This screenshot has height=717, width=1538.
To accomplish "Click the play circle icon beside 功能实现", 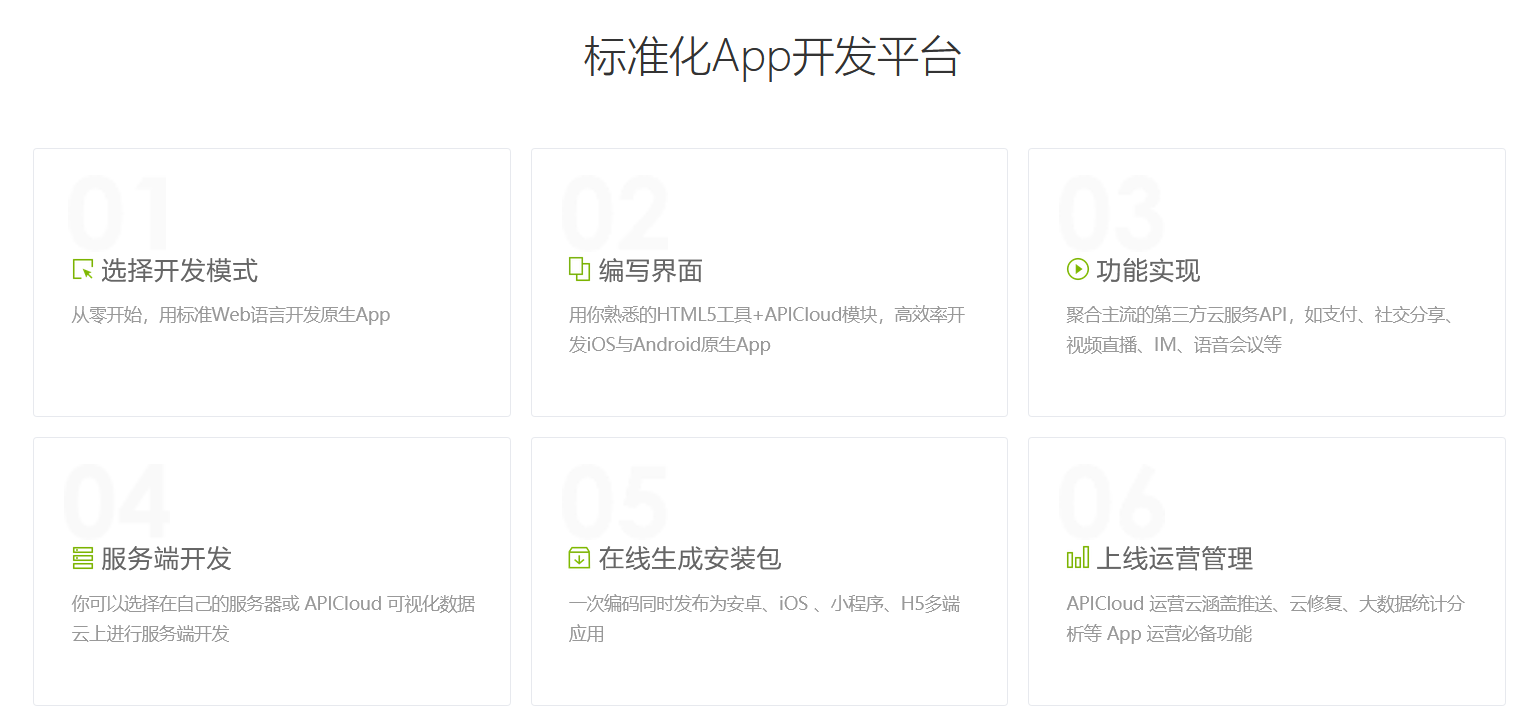I will (1078, 269).
